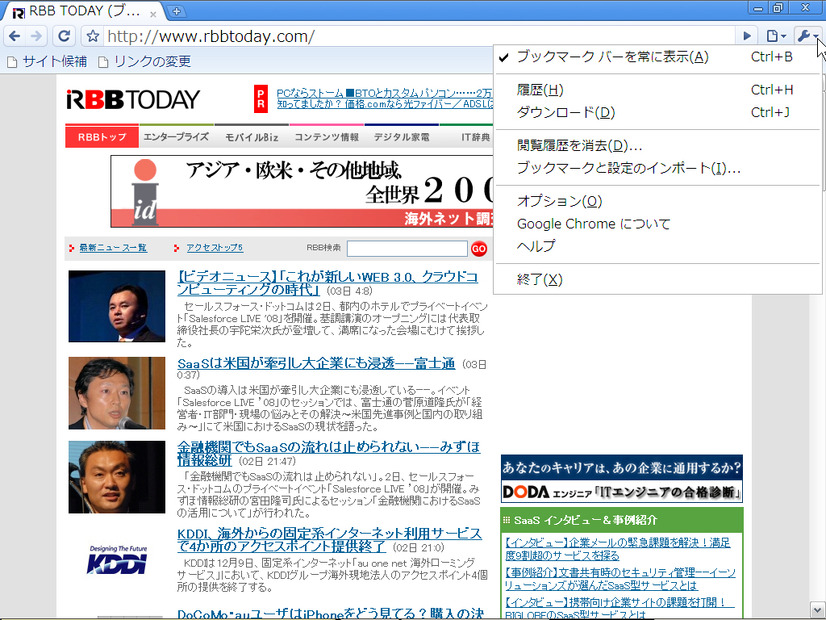Viewport: 826px width, 620px height.
Task: Select 閲覧履歴を消去 menu item
Action: click(657, 146)
